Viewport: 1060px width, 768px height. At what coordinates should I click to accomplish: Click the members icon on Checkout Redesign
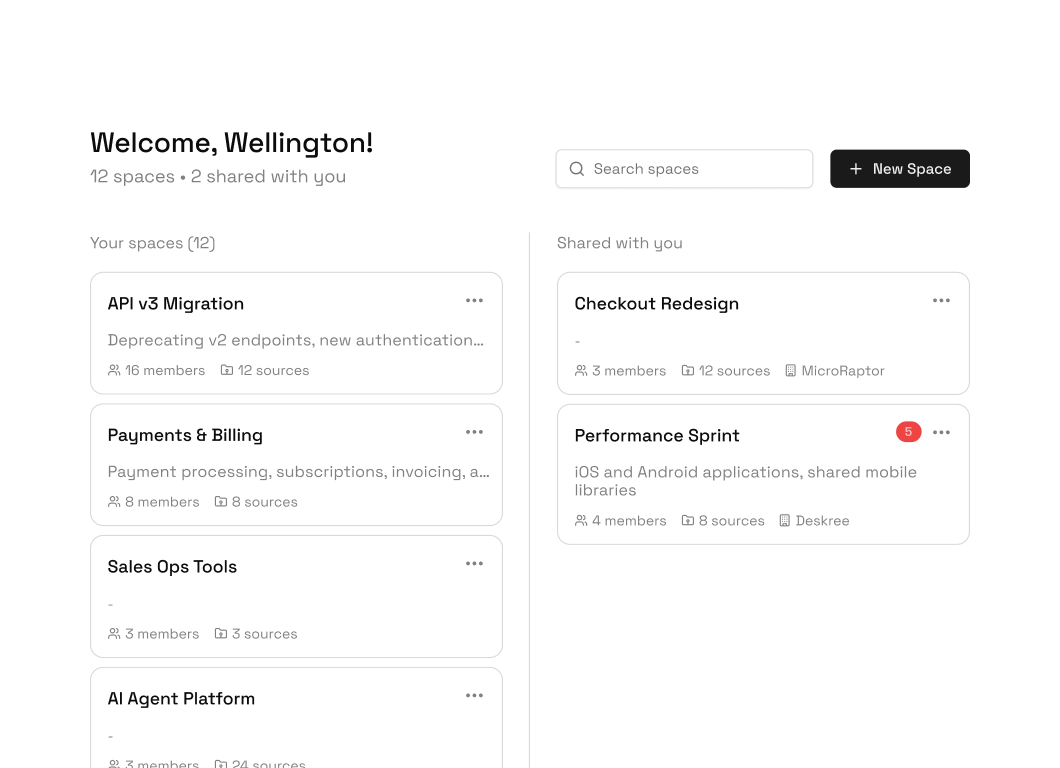pyautogui.click(x=581, y=370)
